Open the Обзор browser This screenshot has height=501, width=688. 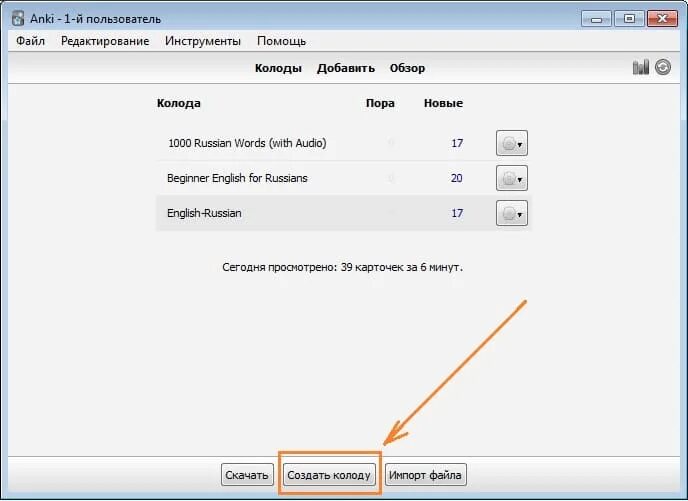[407, 68]
